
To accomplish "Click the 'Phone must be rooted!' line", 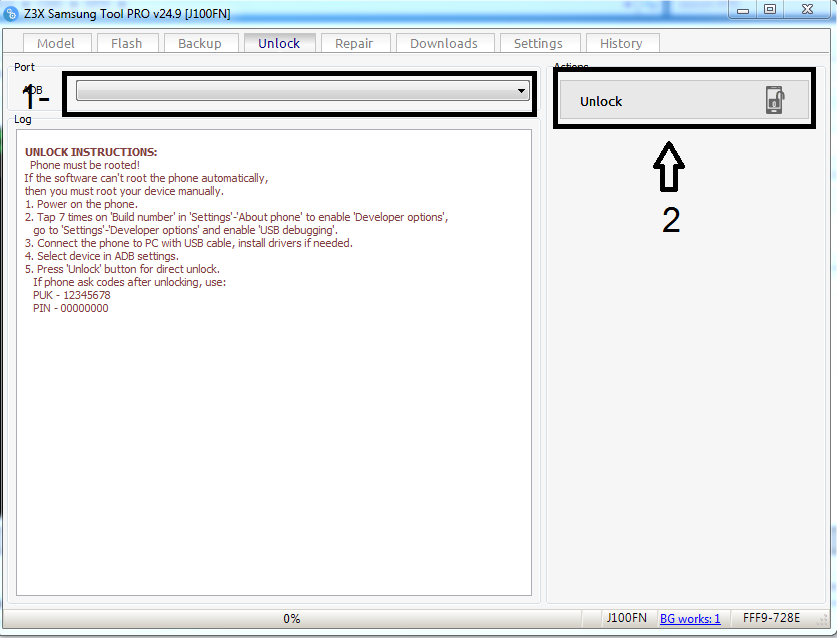I will tap(85, 165).
